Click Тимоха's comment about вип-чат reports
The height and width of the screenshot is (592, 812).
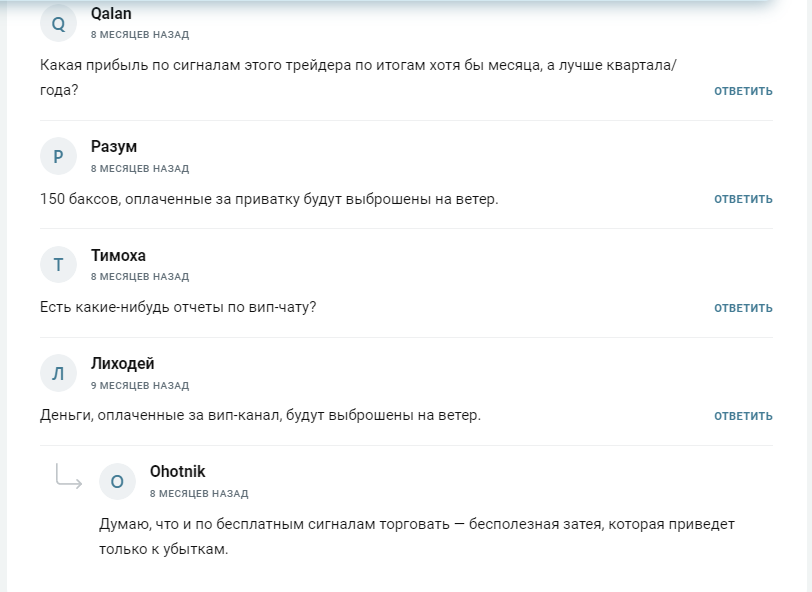(178, 307)
